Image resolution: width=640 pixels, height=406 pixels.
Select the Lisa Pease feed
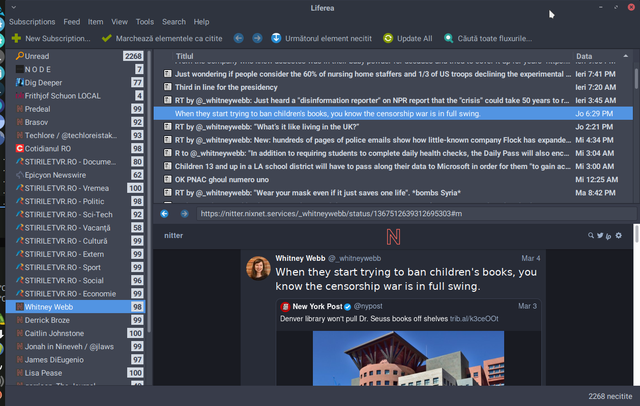76,373
